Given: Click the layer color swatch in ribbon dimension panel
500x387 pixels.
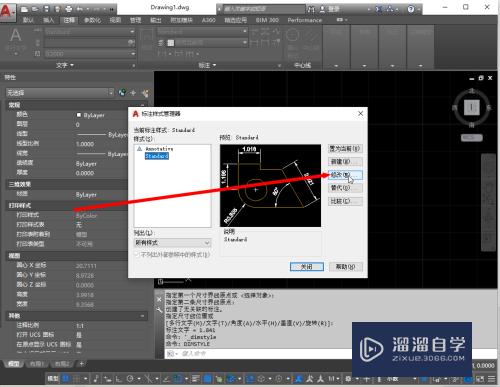Looking at the screenshot, I should [170, 43].
